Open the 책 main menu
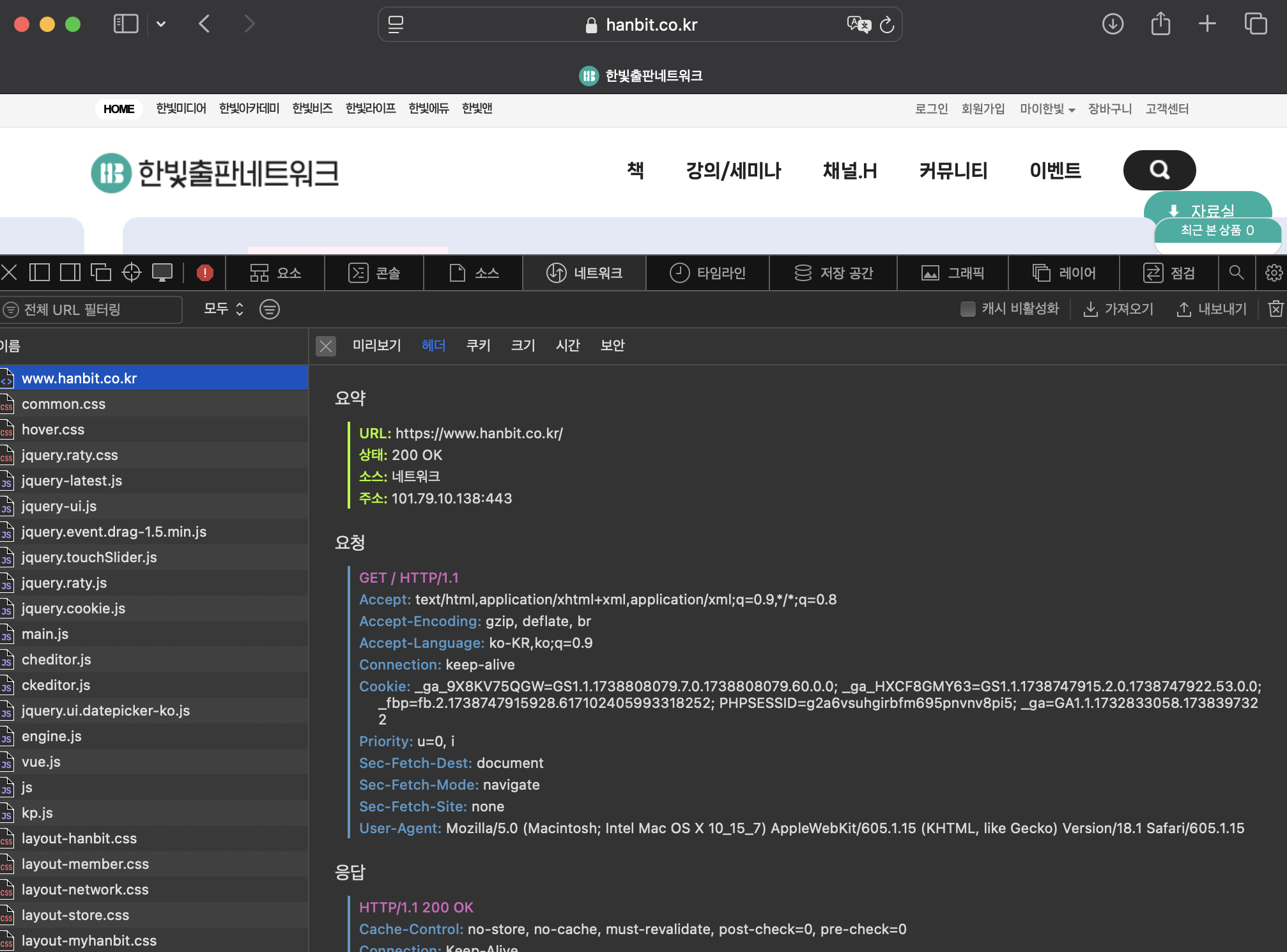 pos(635,170)
